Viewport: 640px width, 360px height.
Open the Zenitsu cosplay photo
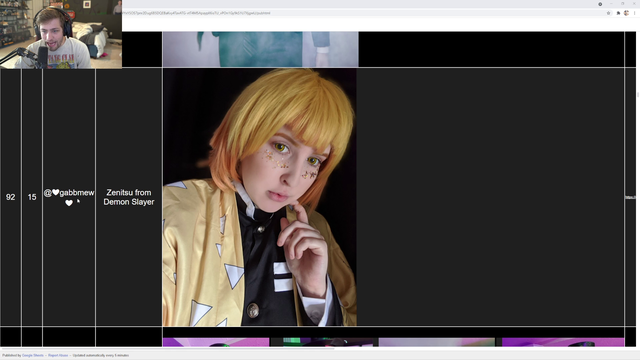coord(260,197)
